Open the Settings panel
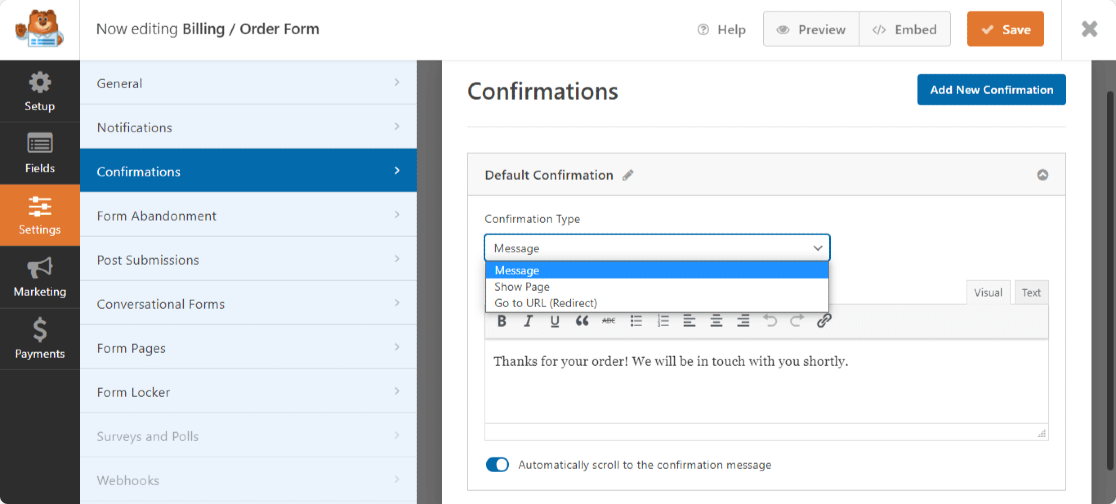This screenshot has width=1116, height=504. coord(40,215)
